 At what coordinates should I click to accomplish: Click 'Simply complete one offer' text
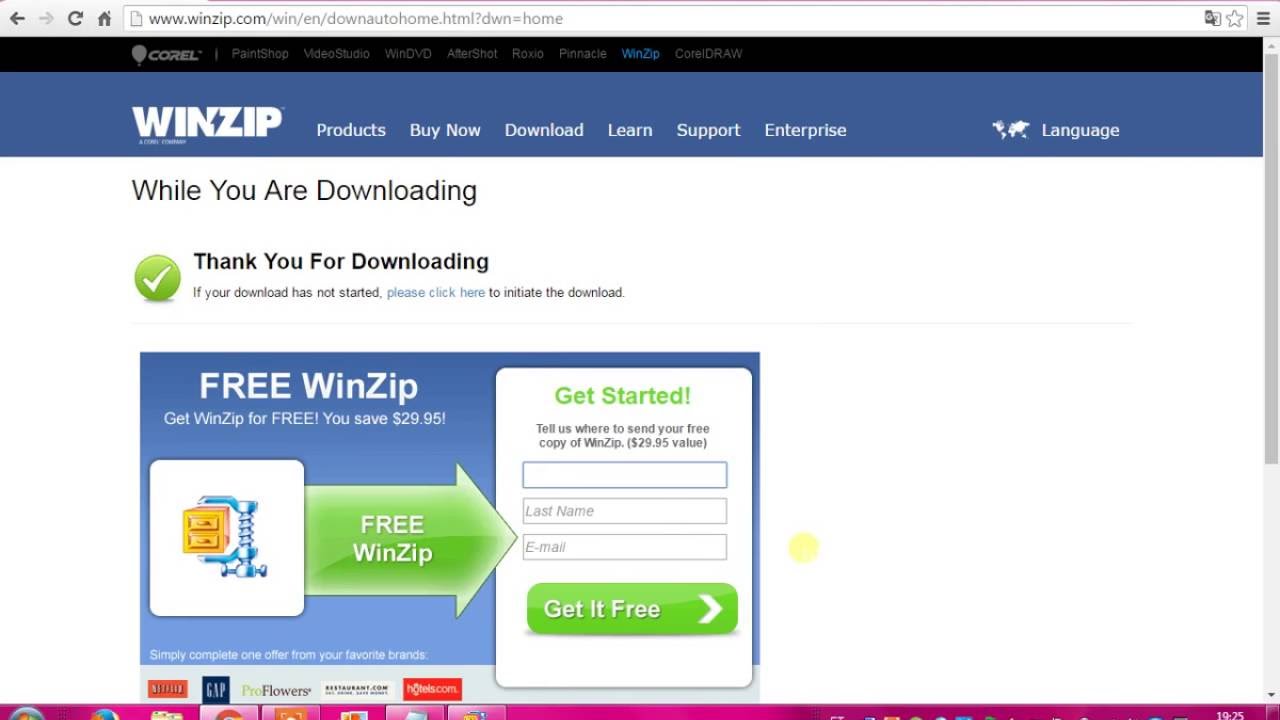click(288, 655)
